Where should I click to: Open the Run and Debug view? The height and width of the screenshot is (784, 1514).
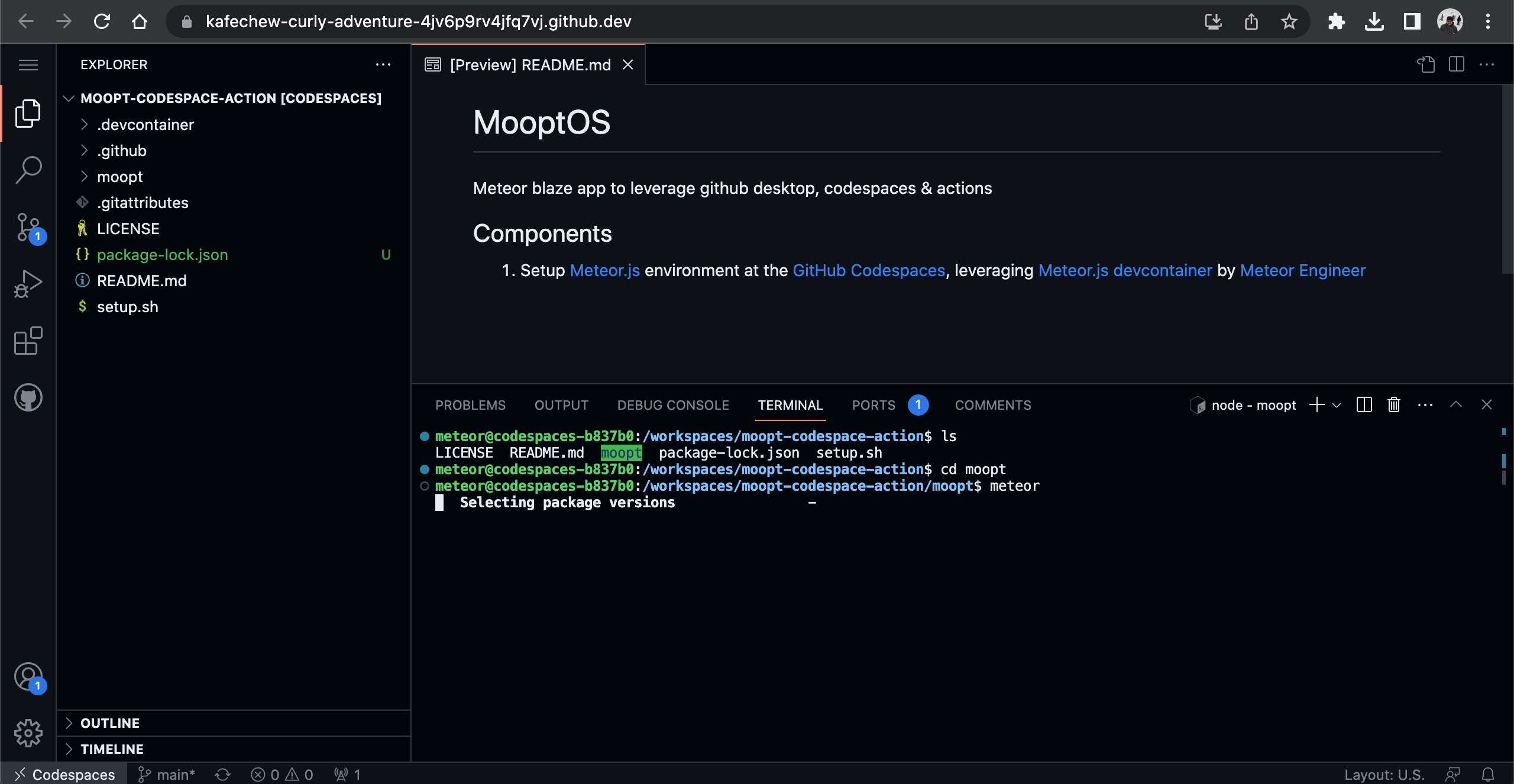coord(28,283)
